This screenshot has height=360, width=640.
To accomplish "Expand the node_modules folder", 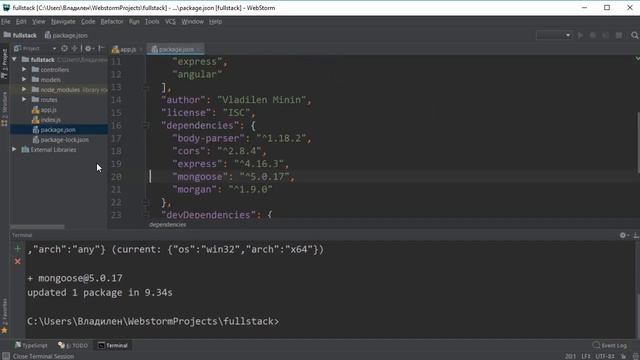I will [x=24, y=89].
